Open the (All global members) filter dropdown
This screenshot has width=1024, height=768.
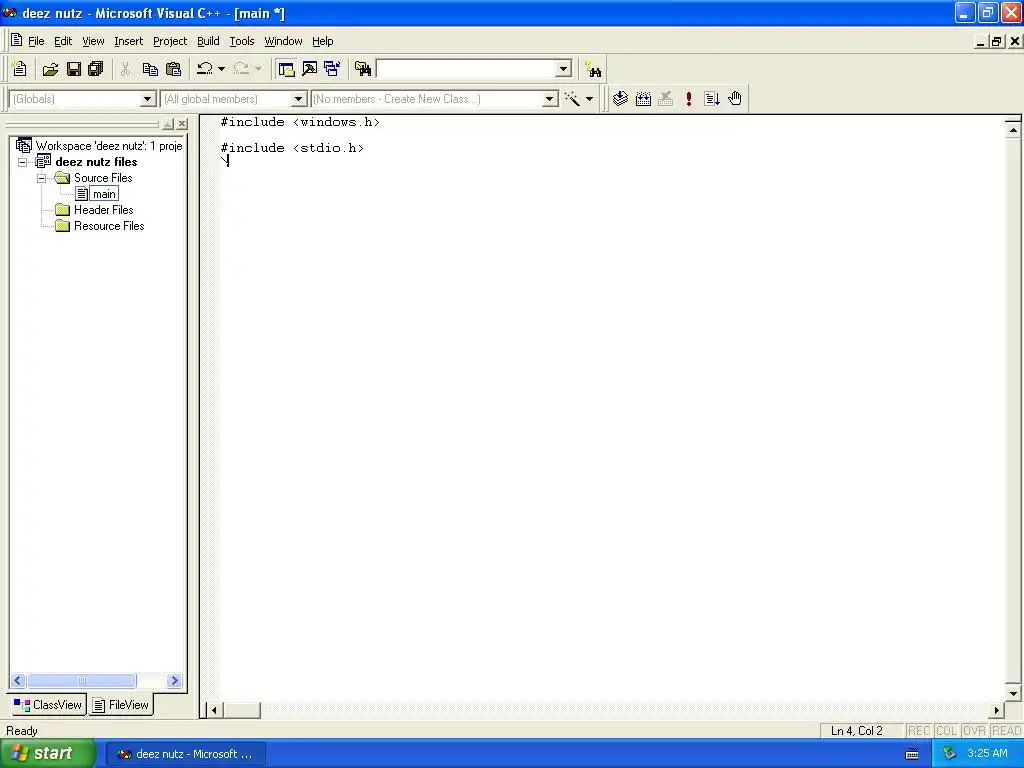[298, 99]
